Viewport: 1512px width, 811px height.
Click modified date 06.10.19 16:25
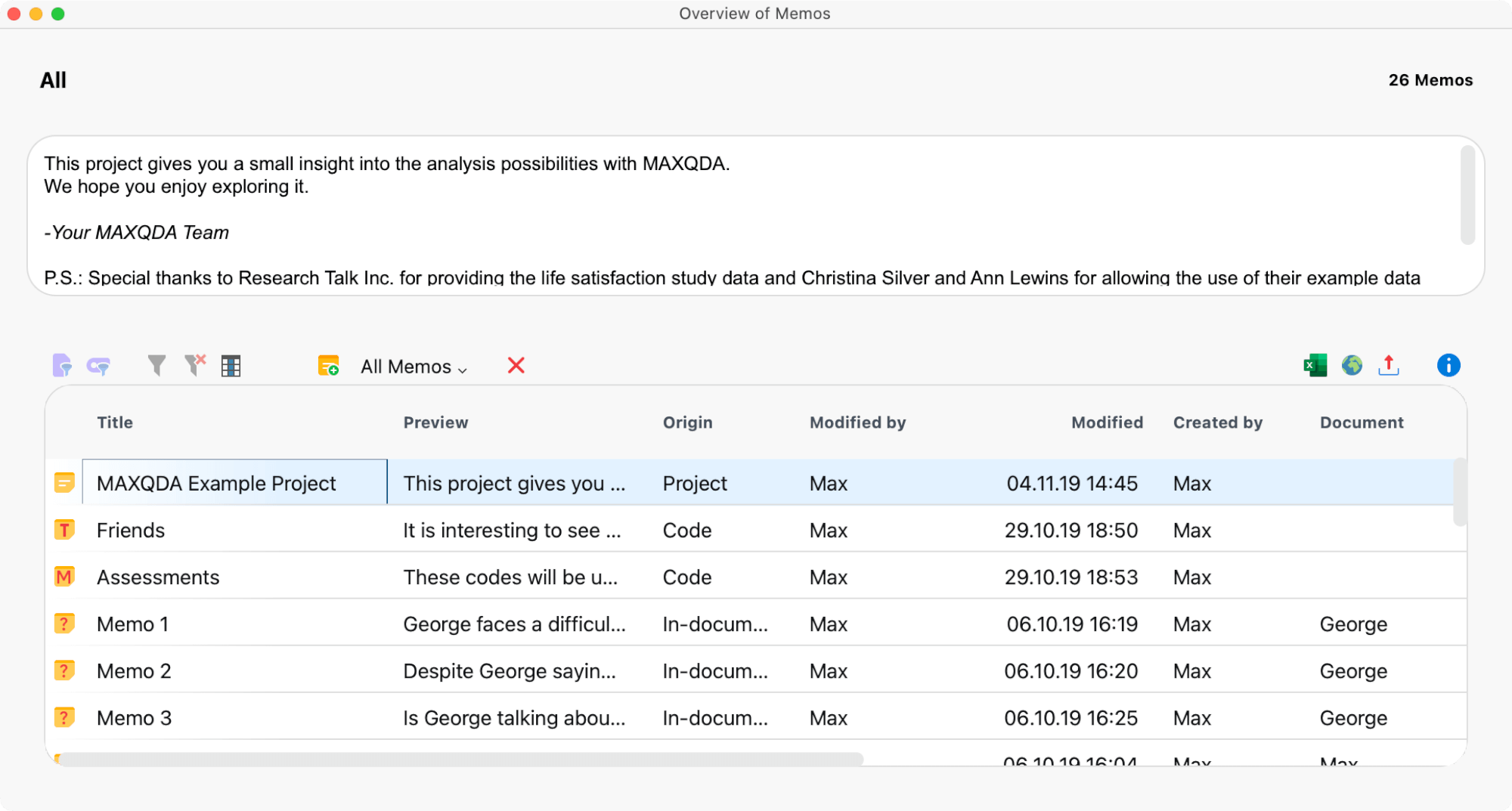pos(1070,718)
